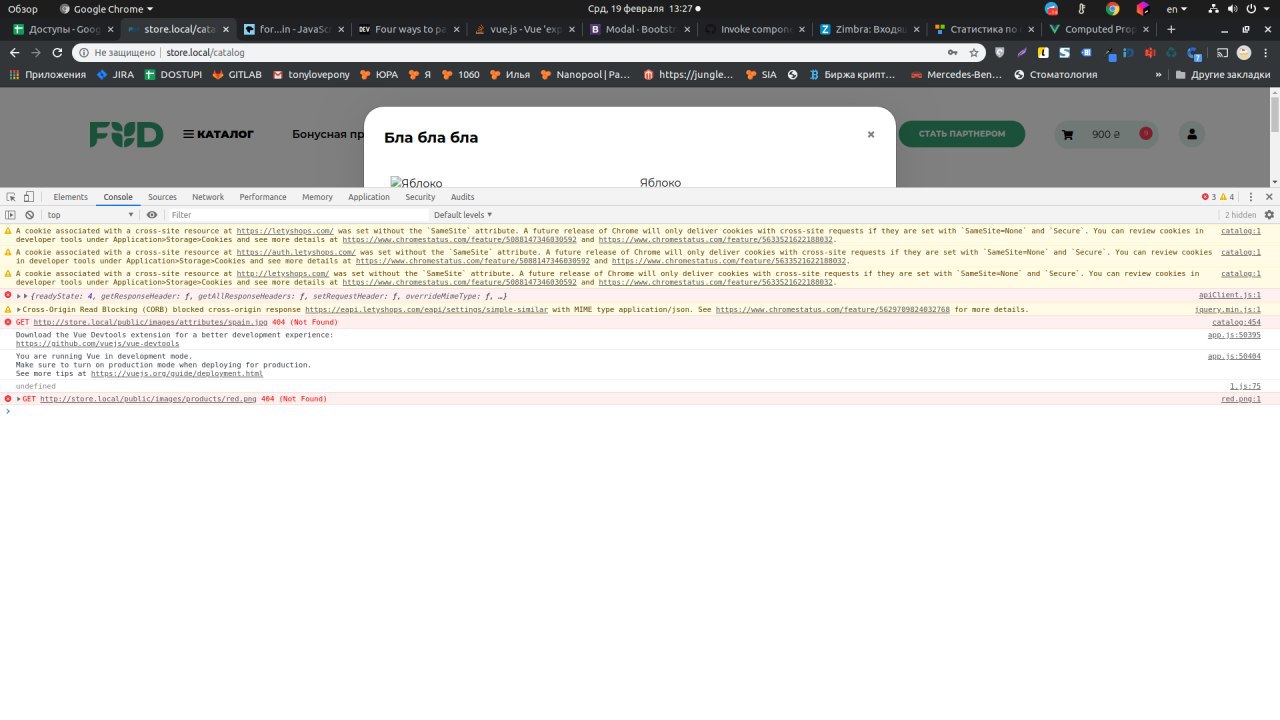Open the Chrome three-dot menu
The width and height of the screenshot is (1280, 720).
pos(1265,52)
